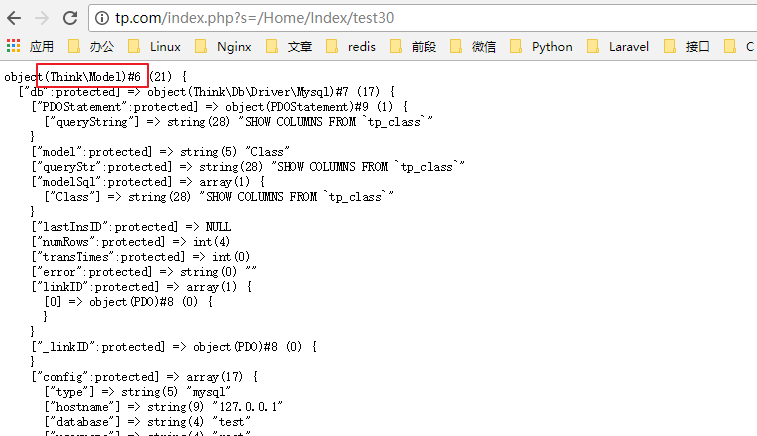Reload the current page
The height and width of the screenshot is (436, 757).
point(70,17)
